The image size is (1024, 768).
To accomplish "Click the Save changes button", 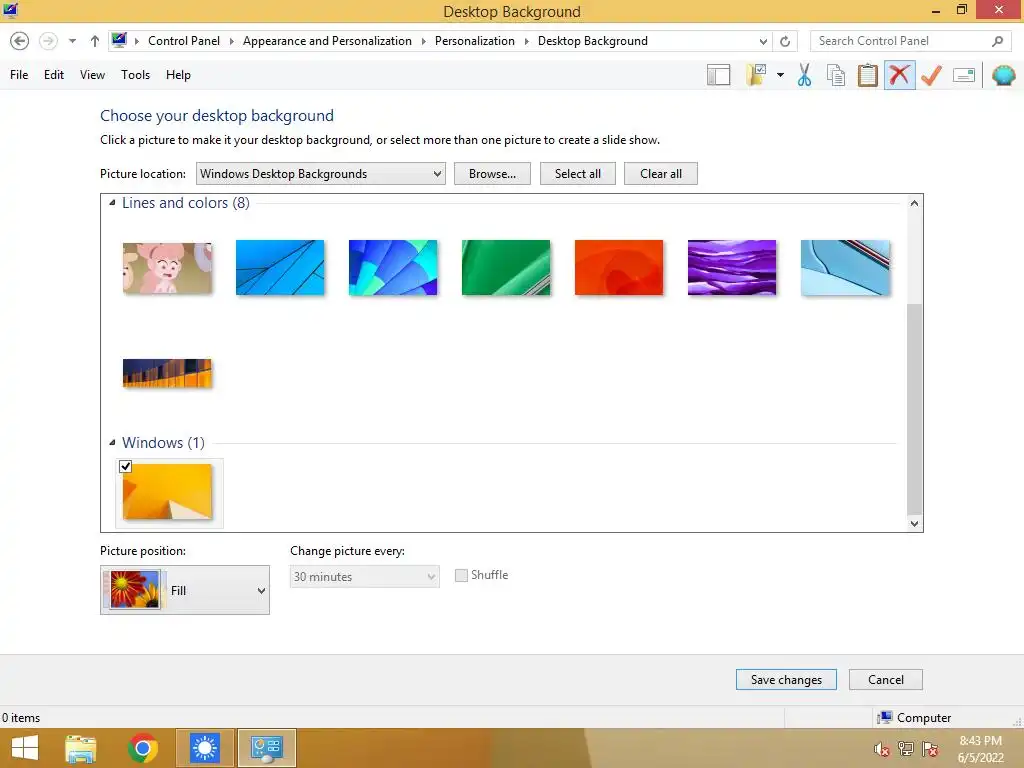I will tap(786, 680).
